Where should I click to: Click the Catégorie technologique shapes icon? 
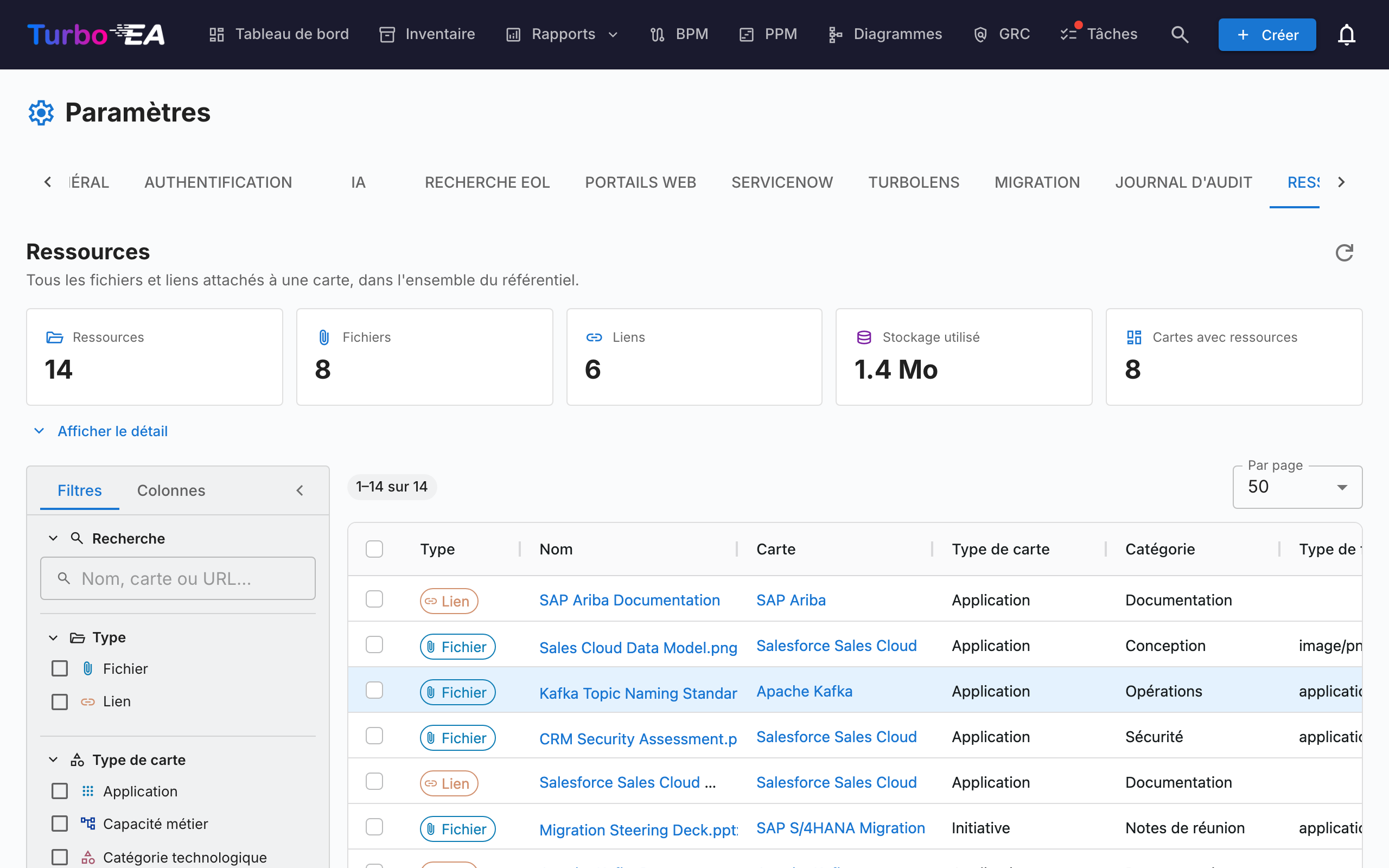[88, 857]
